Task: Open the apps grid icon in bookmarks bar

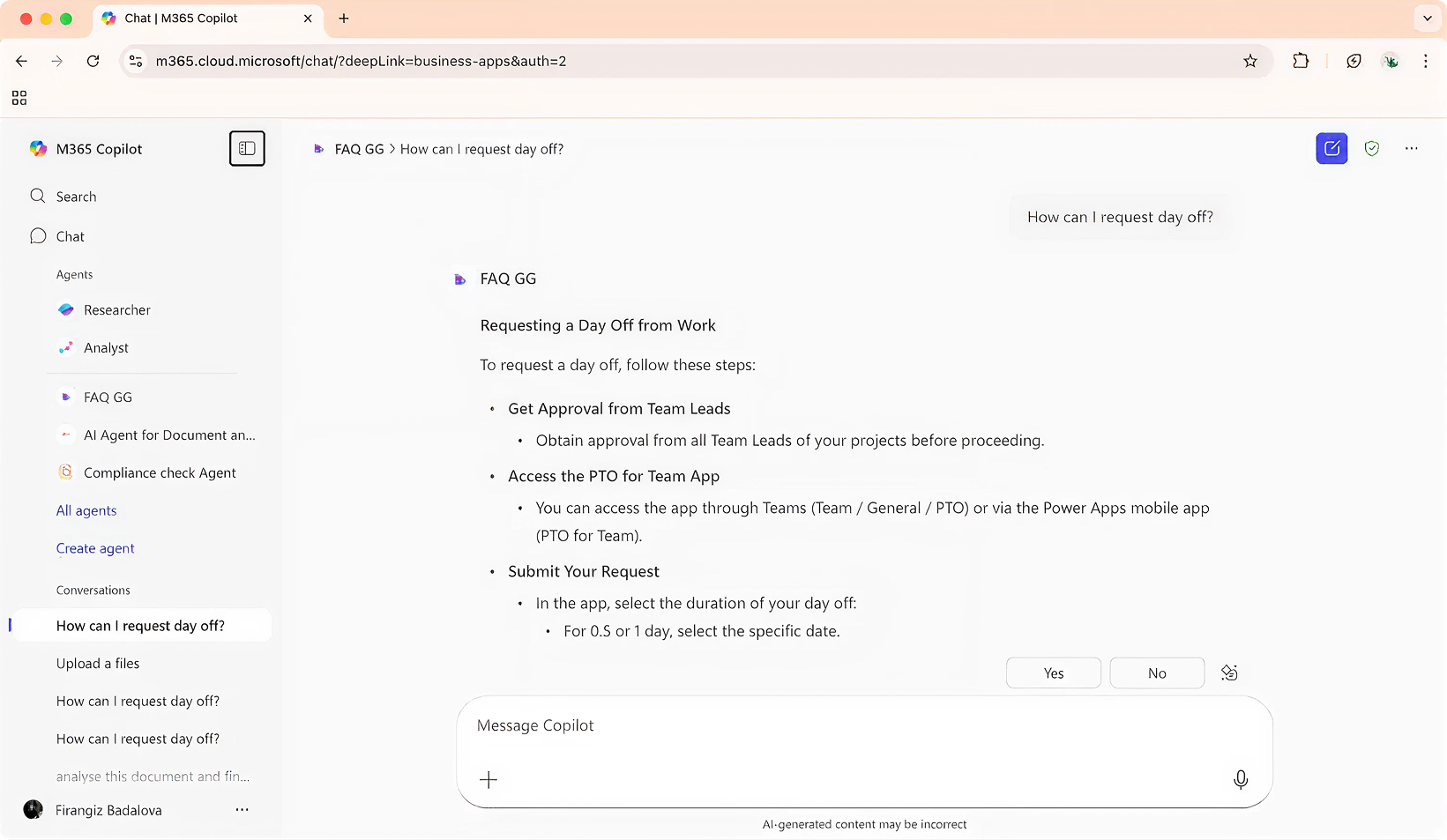Action: tap(19, 98)
